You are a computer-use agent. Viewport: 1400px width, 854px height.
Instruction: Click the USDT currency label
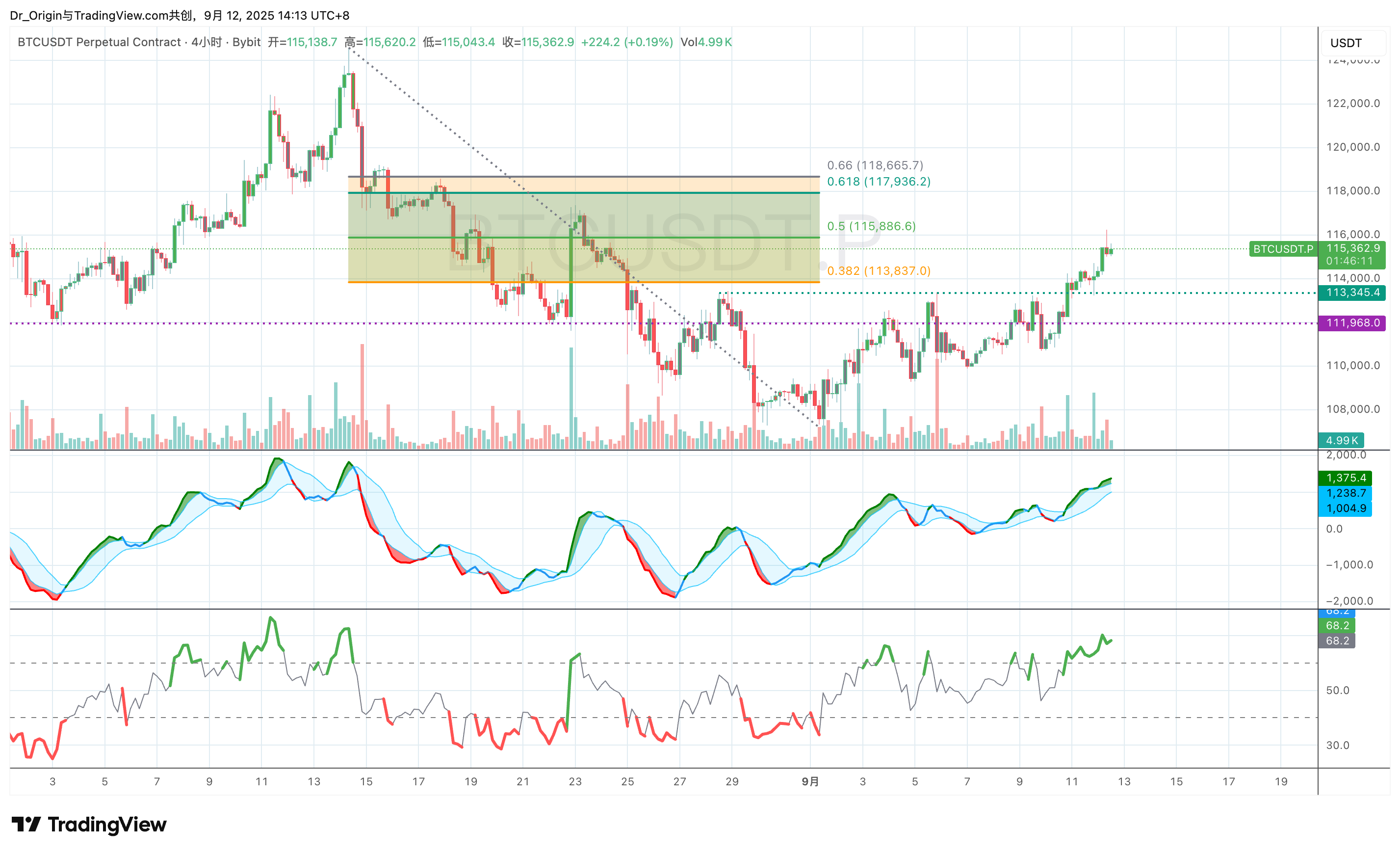(x=1346, y=43)
